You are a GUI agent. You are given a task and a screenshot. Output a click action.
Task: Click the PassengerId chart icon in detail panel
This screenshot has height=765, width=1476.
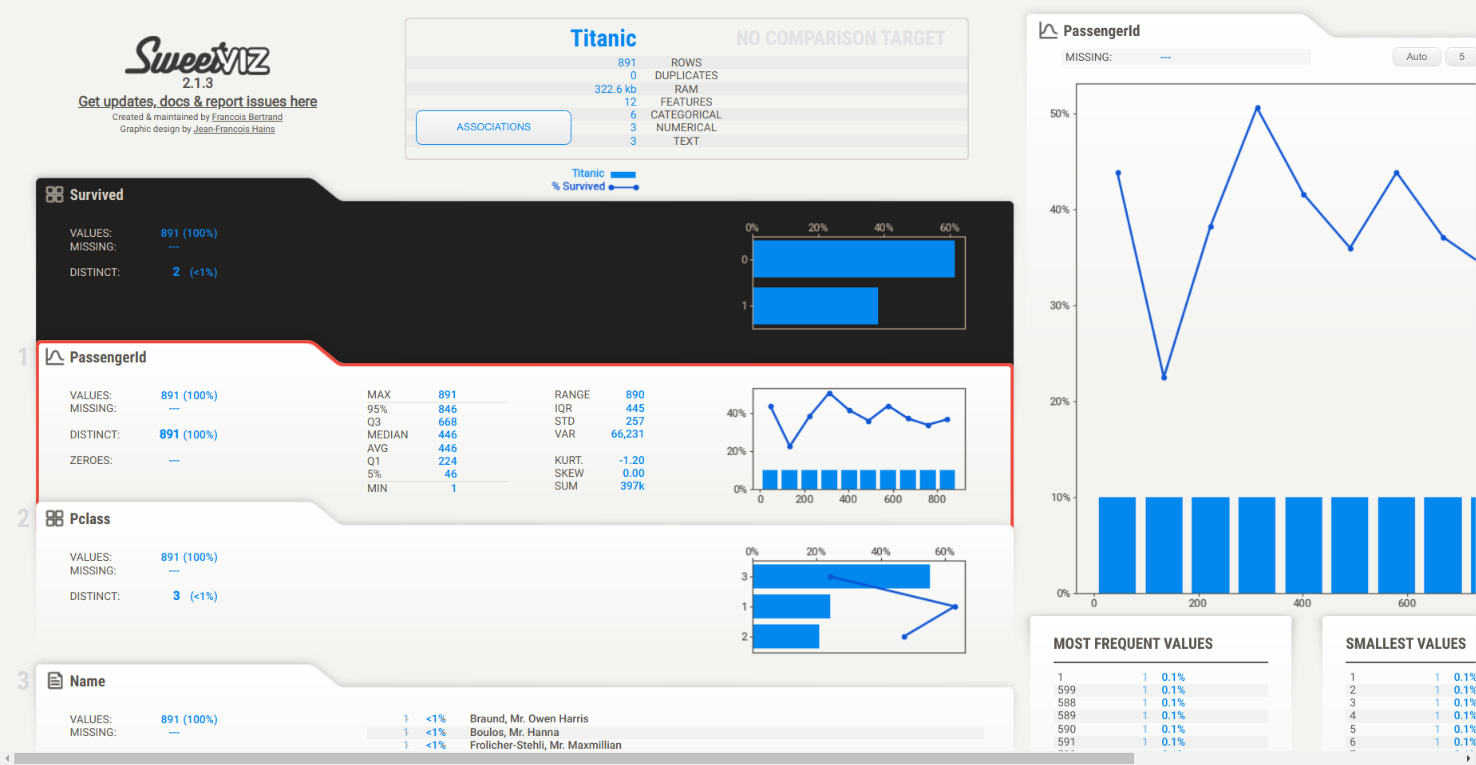pos(1048,31)
